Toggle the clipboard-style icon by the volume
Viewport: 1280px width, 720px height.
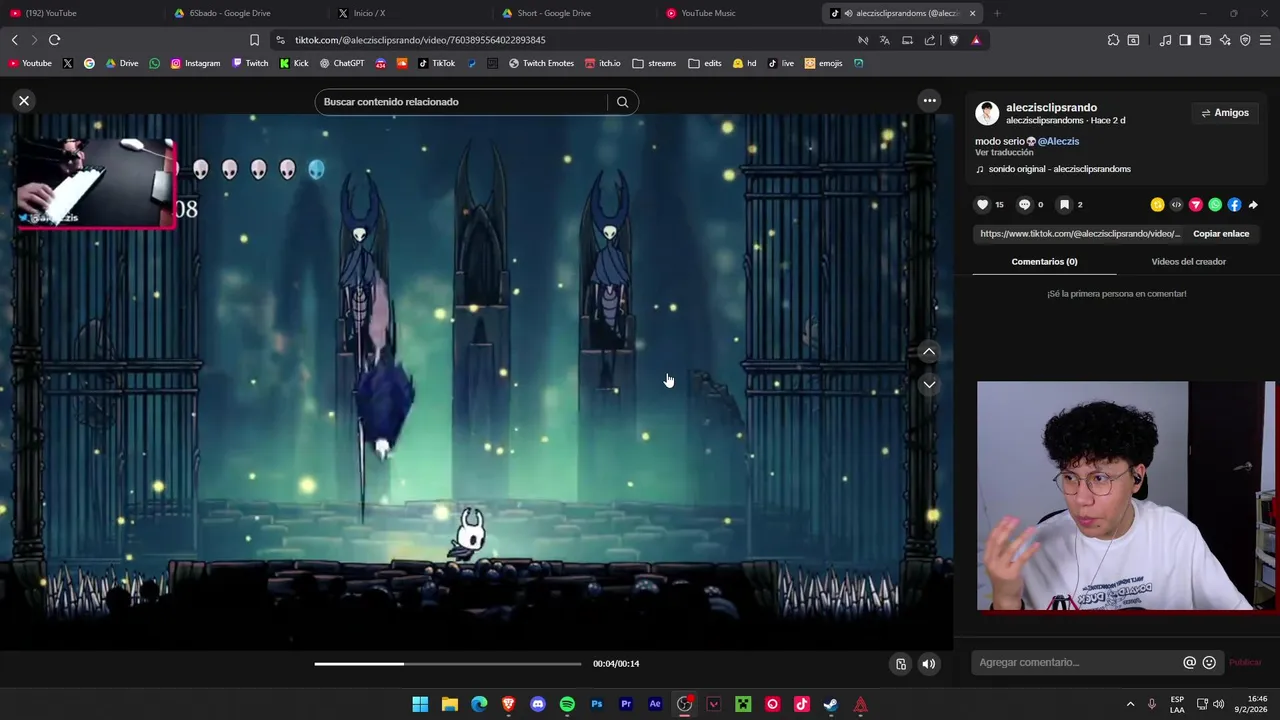pos(901,664)
